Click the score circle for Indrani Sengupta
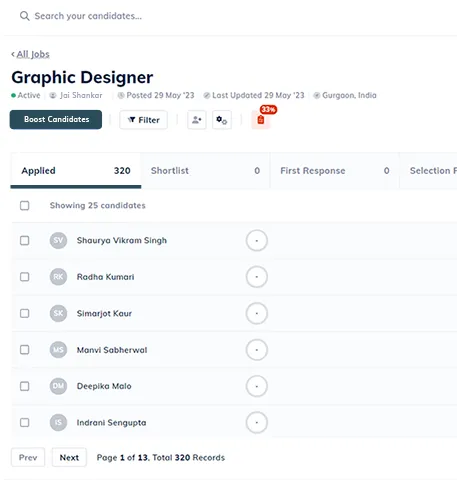457x480 pixels. (257, 422)
